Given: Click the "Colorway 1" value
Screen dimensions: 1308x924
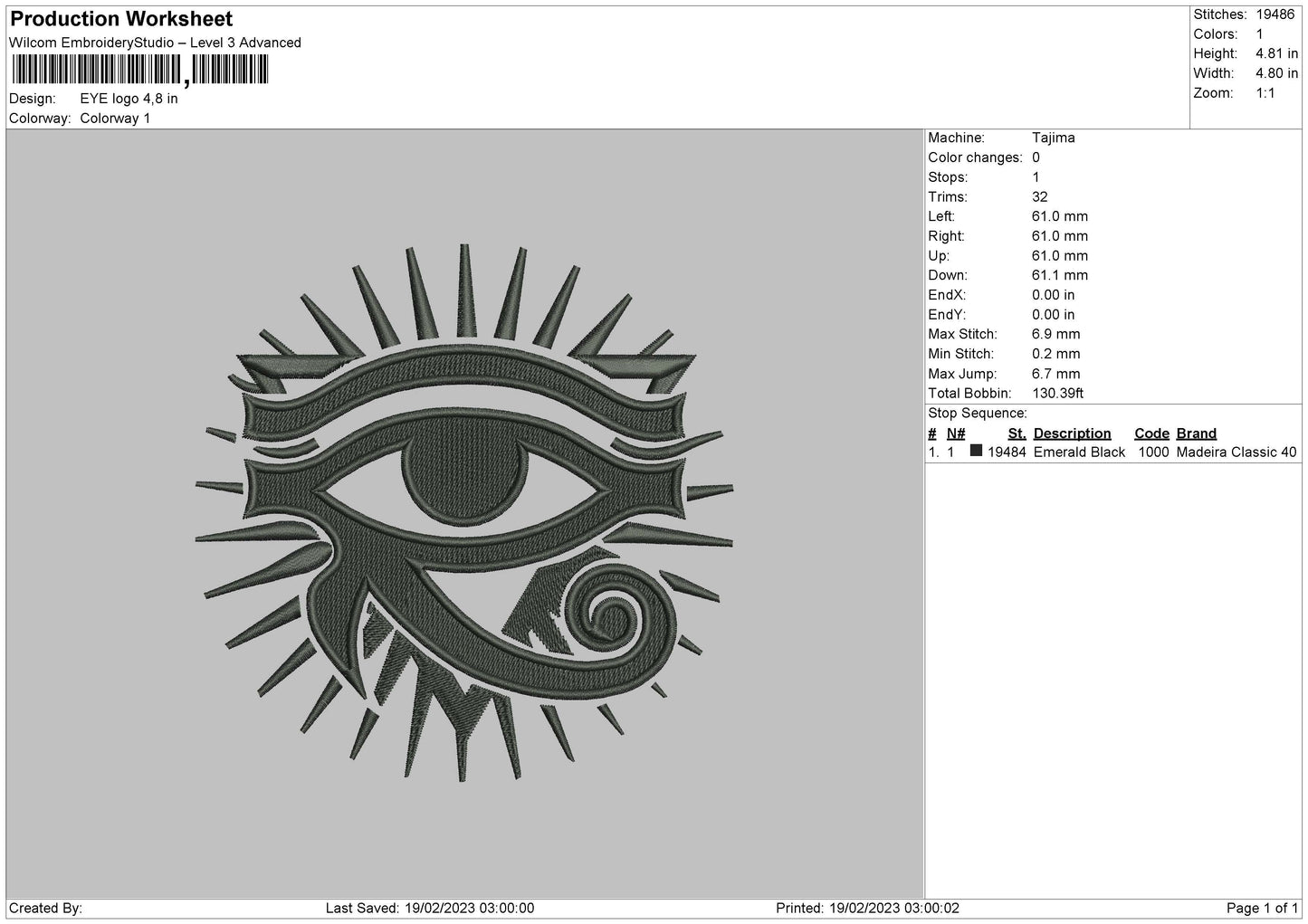Looking at the screenshot, I should 115,119.
